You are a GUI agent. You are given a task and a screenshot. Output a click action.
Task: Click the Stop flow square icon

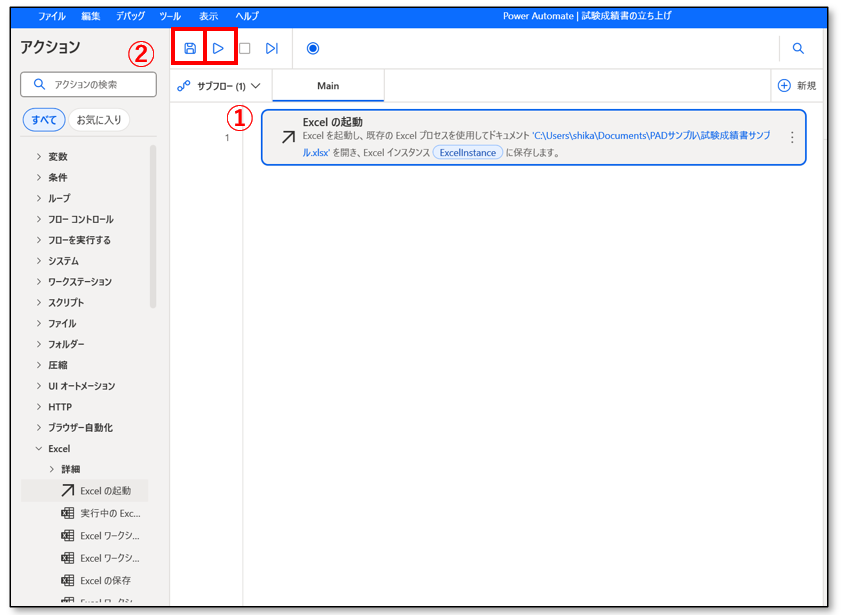click(x=244, y=48)
